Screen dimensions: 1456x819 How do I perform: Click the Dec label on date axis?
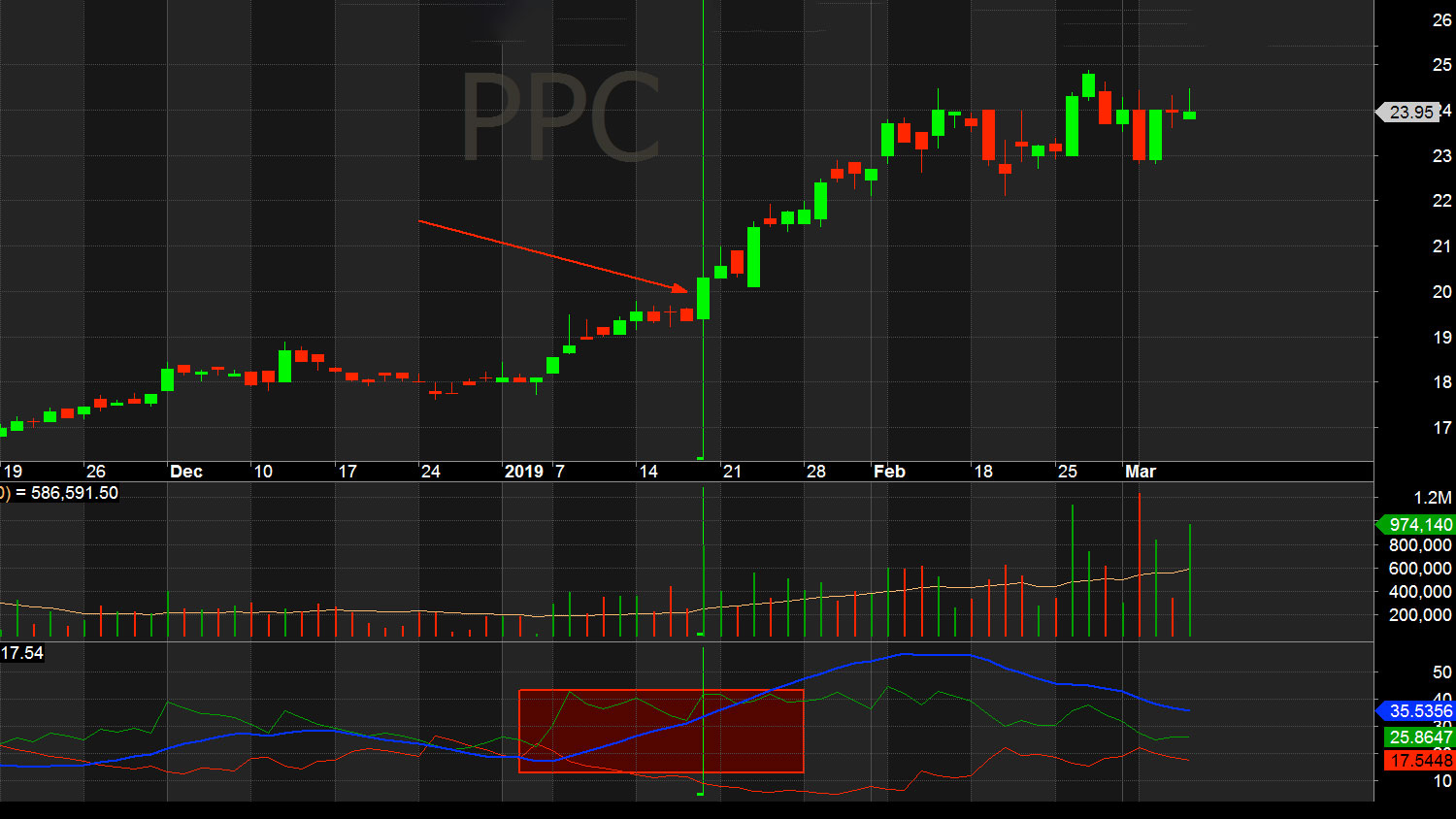coord(186,472)
